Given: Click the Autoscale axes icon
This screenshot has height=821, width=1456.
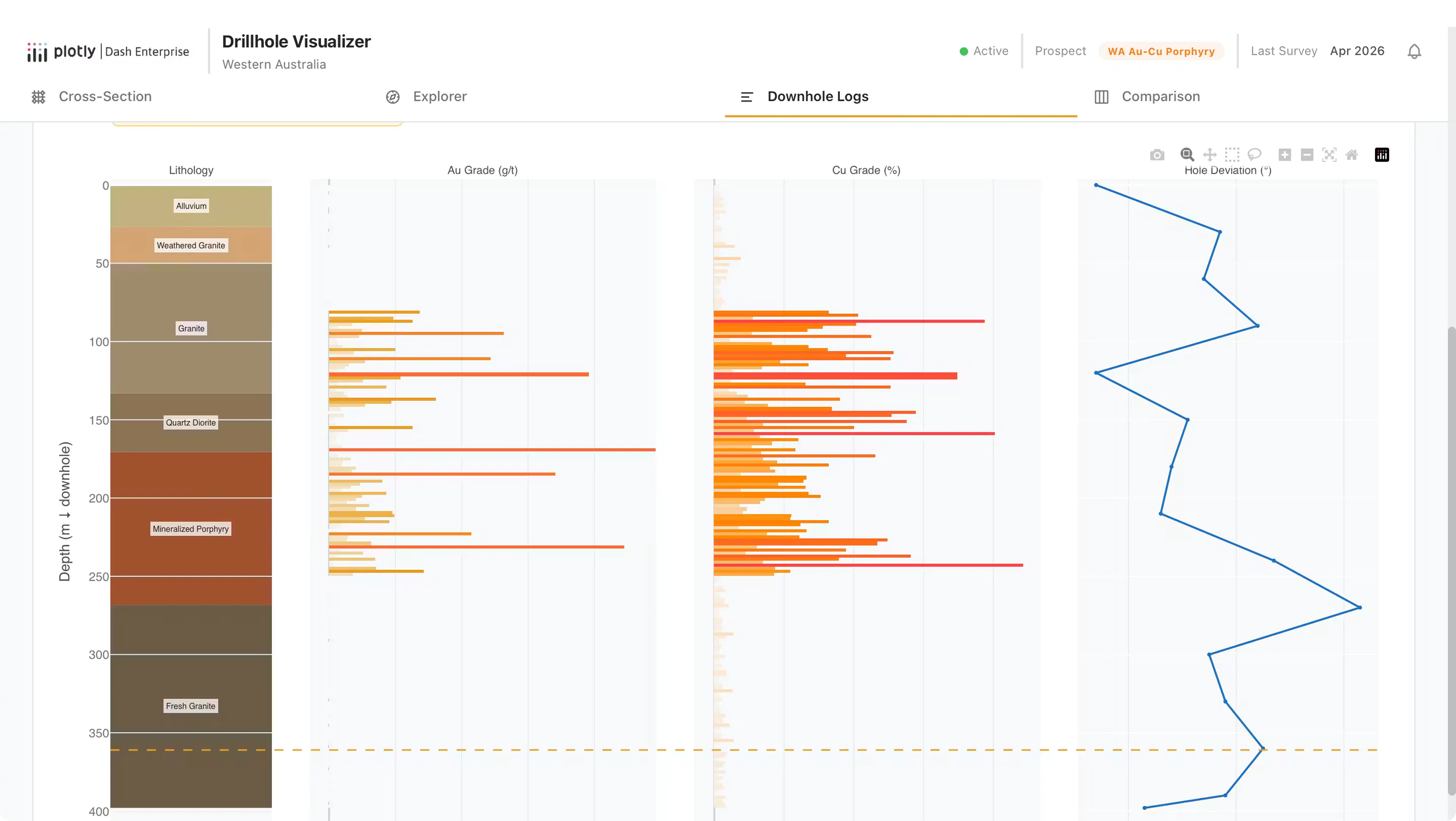Looking at the screenshot, I should point(1329,155).
